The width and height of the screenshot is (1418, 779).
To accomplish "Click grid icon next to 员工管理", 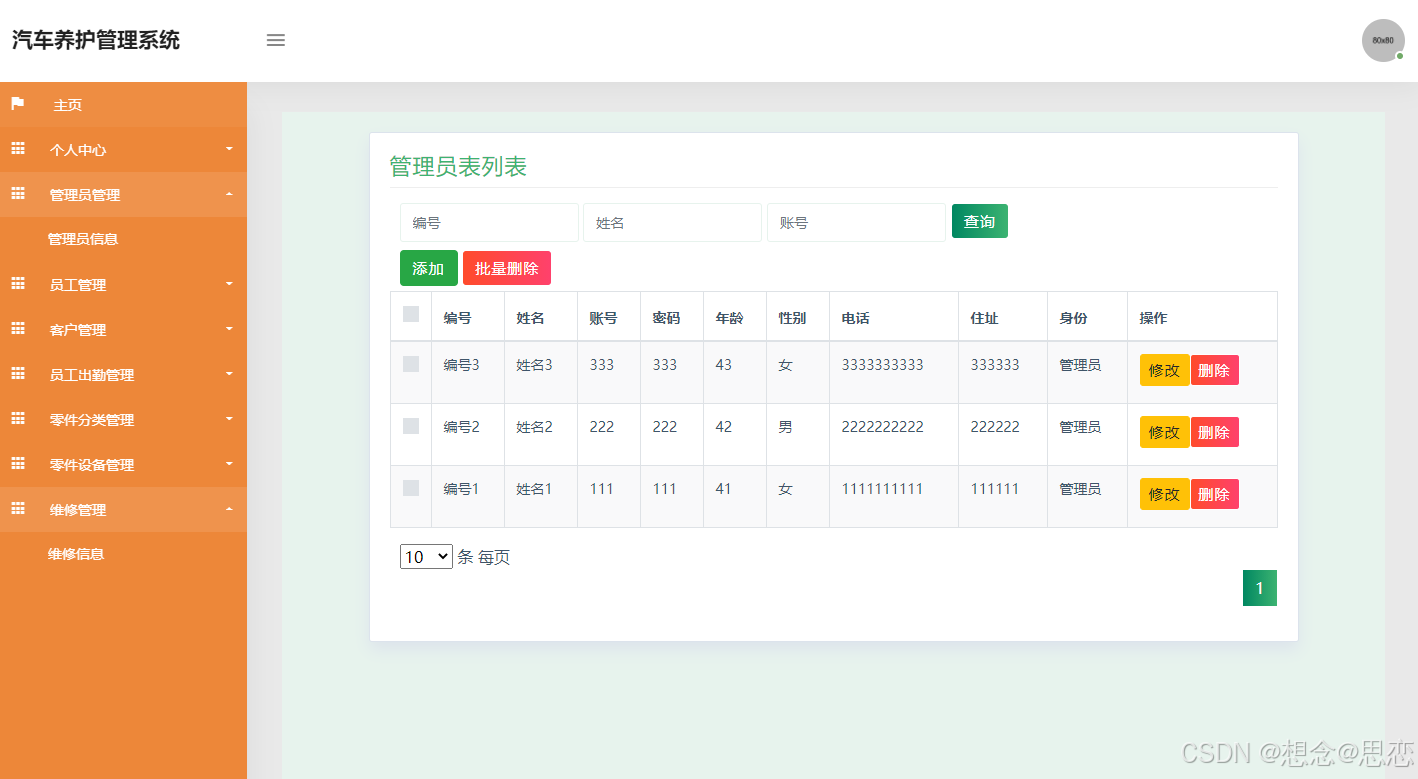I will coord(17,284).
